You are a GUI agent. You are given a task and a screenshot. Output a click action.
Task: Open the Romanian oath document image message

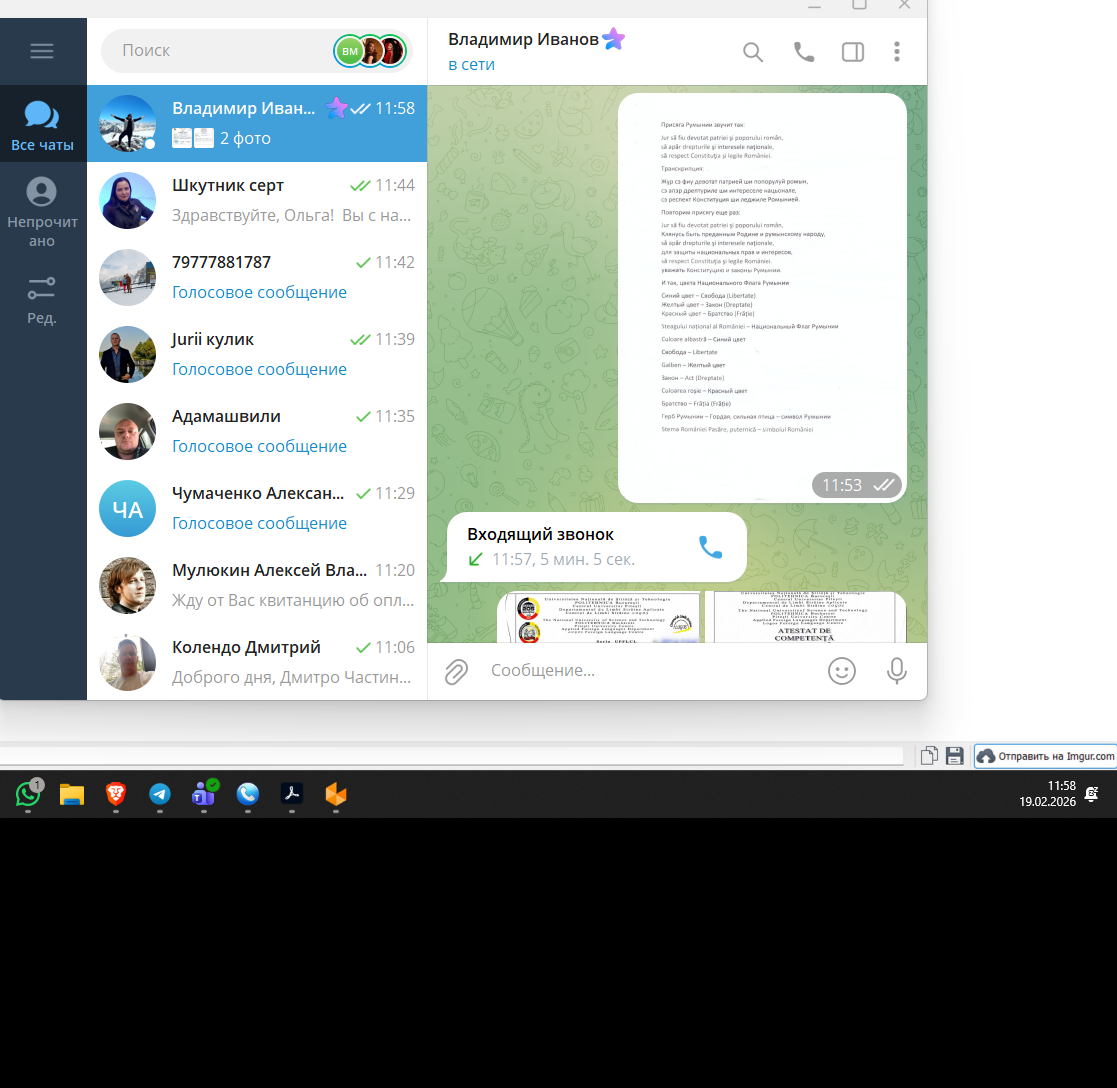tap(762, 298)
